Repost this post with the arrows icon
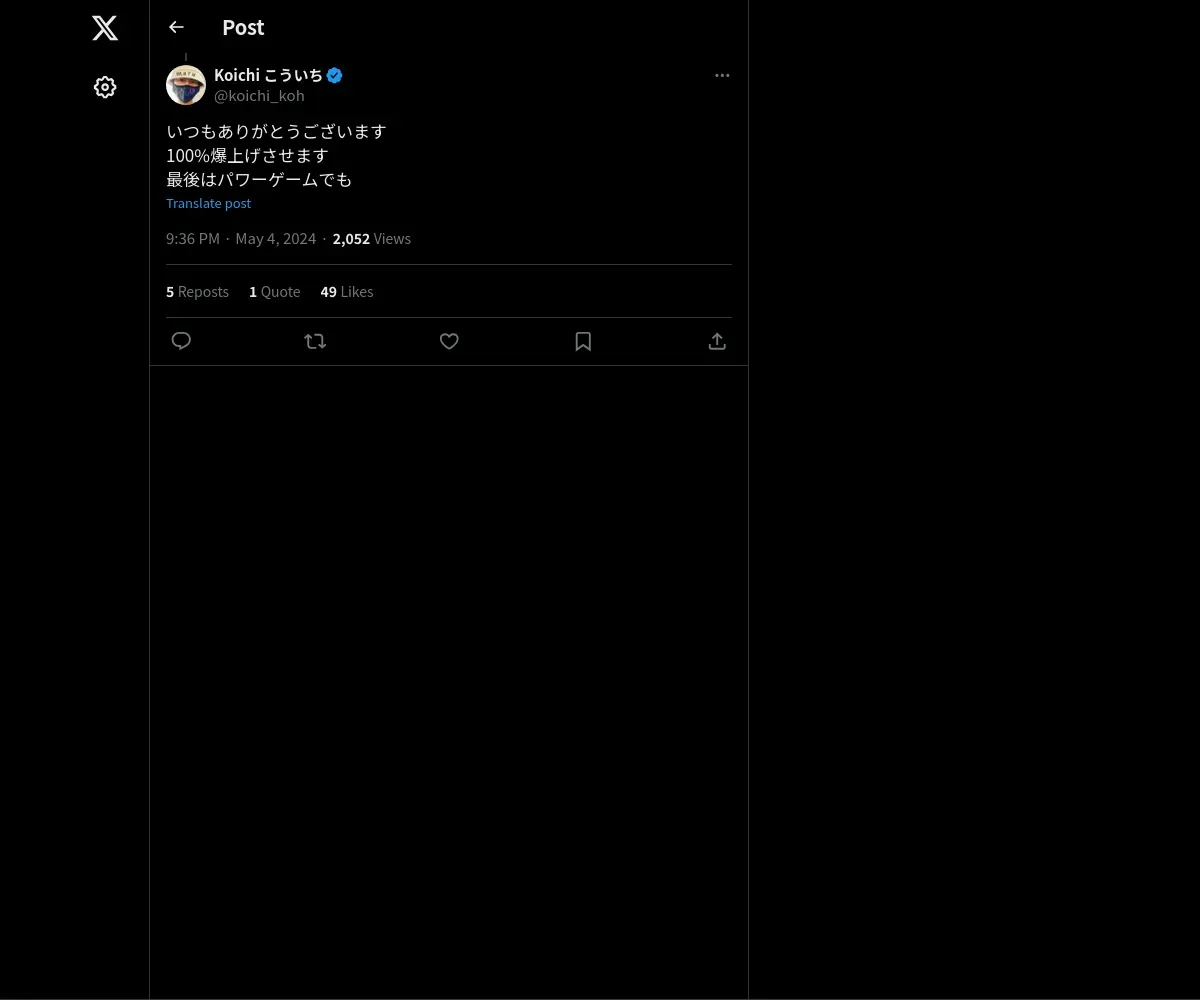Viewport: 1200px width, 1000px height. pos(315,341)
